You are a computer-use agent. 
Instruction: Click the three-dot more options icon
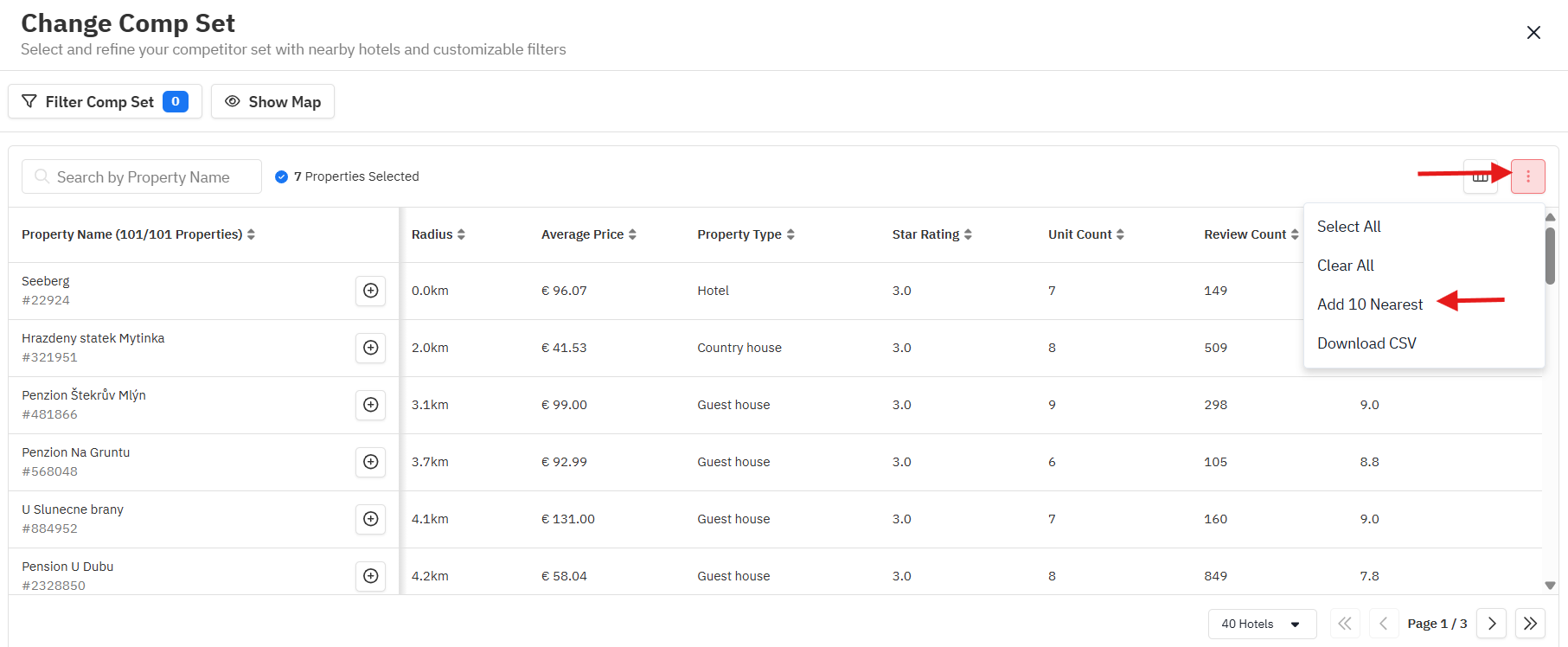coord(1527,176)
